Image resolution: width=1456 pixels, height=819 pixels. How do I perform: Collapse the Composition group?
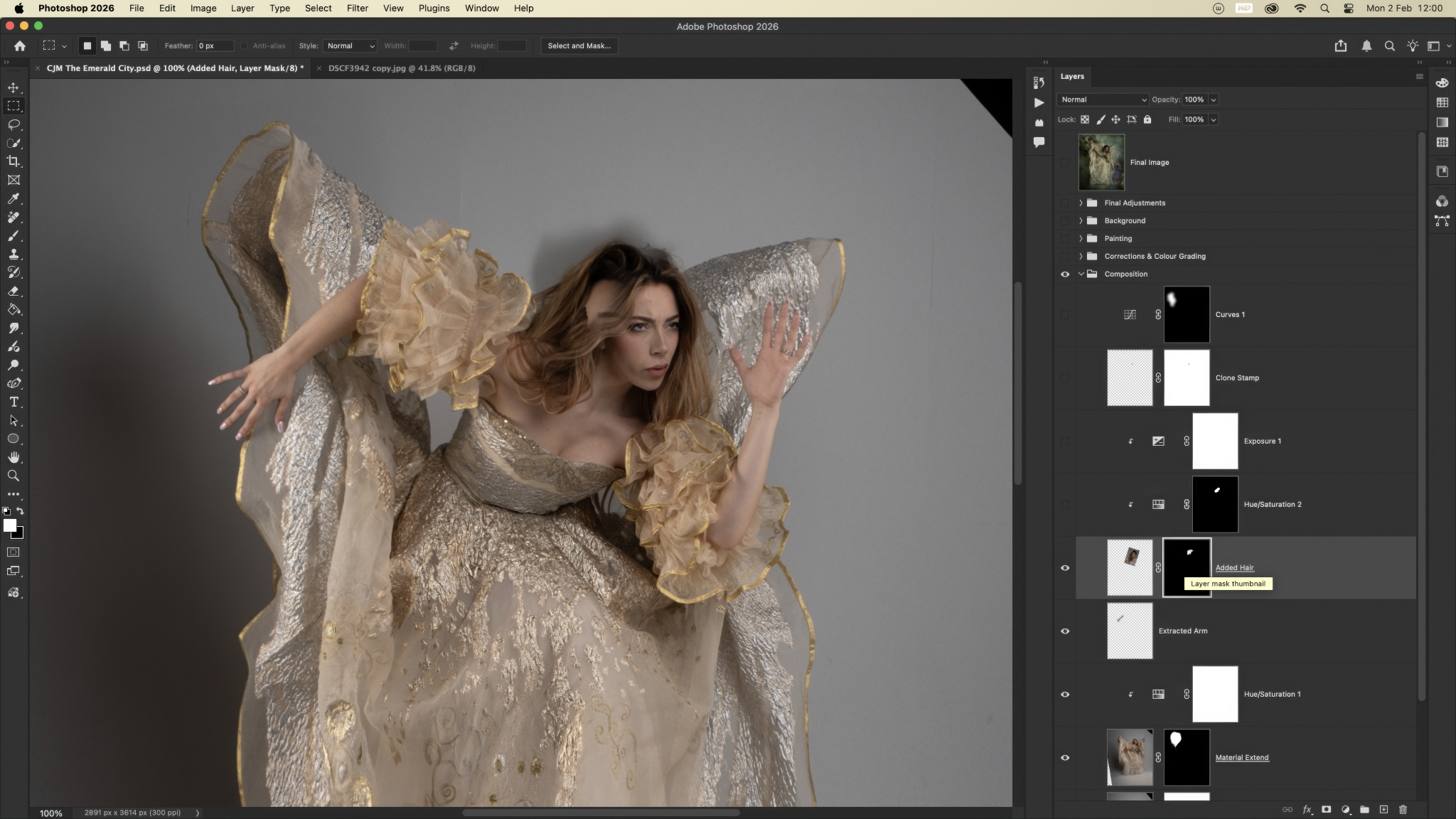click(x=1081, y=274)
